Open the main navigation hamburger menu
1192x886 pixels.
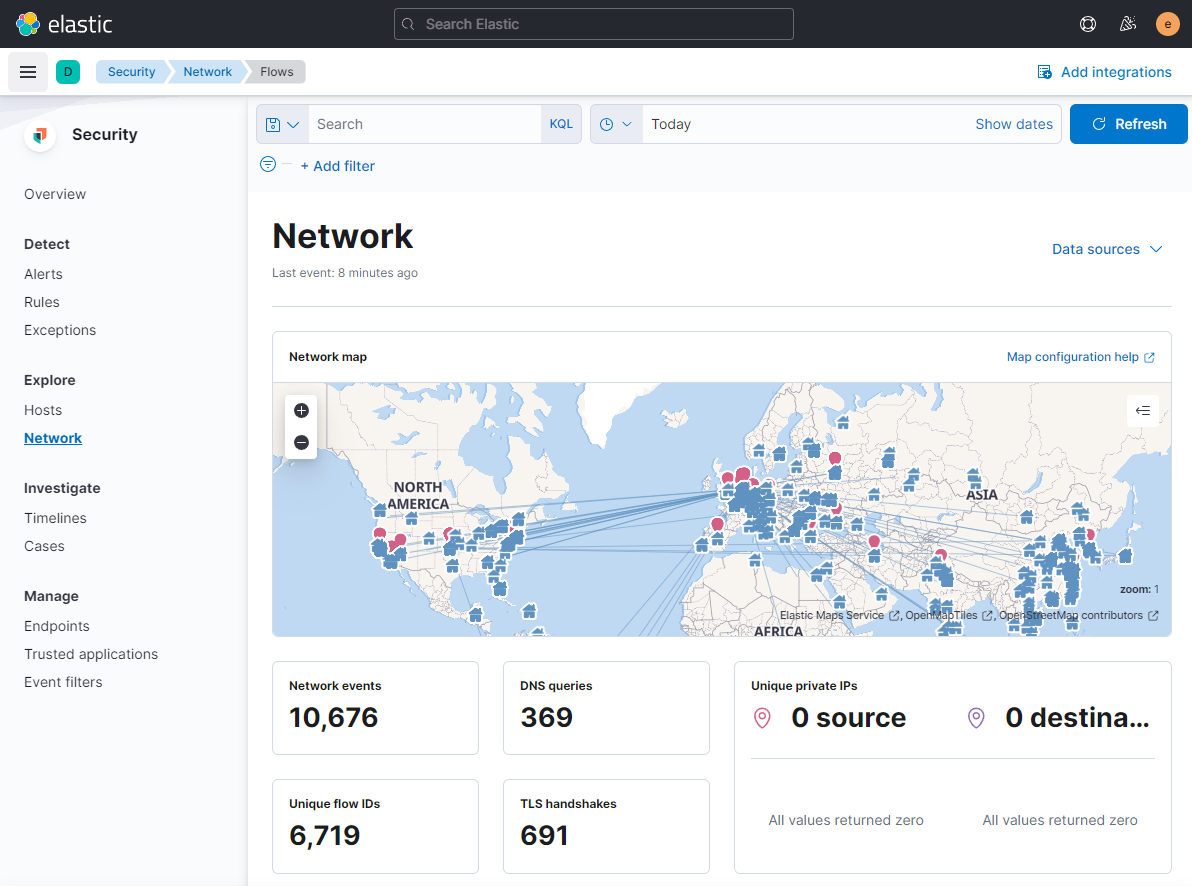(28, 71)
